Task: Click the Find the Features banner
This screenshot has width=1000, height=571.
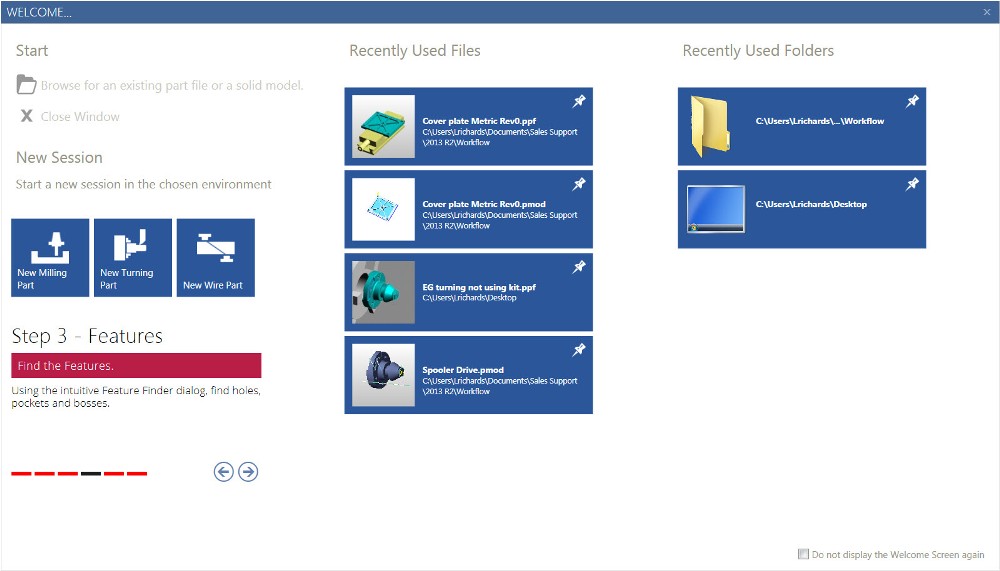Action: 136,366
